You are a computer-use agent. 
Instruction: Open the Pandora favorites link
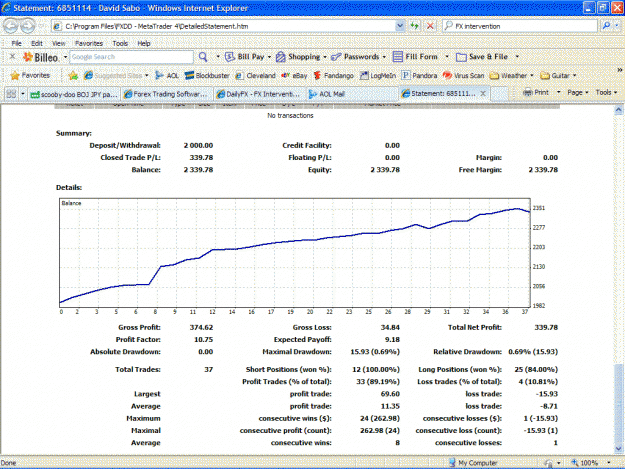[419, 75]
